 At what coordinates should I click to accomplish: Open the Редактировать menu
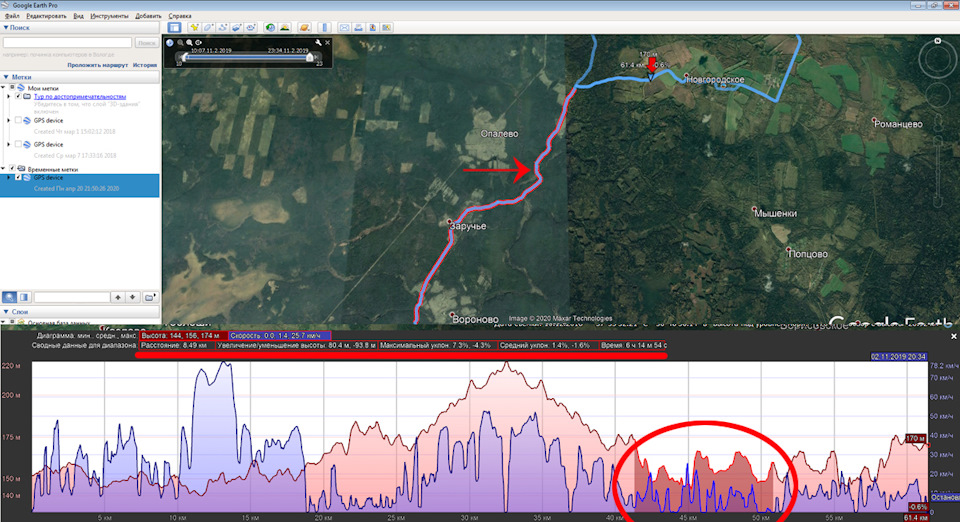46,16
